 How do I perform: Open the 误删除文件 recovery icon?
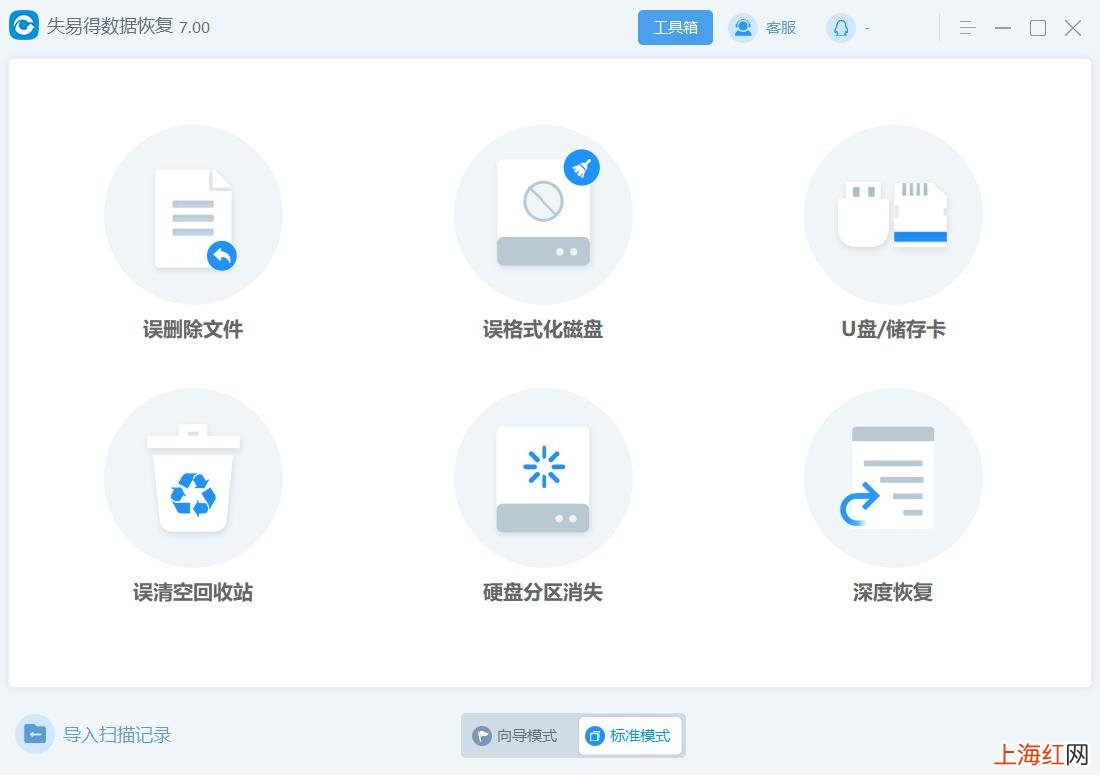193,215
